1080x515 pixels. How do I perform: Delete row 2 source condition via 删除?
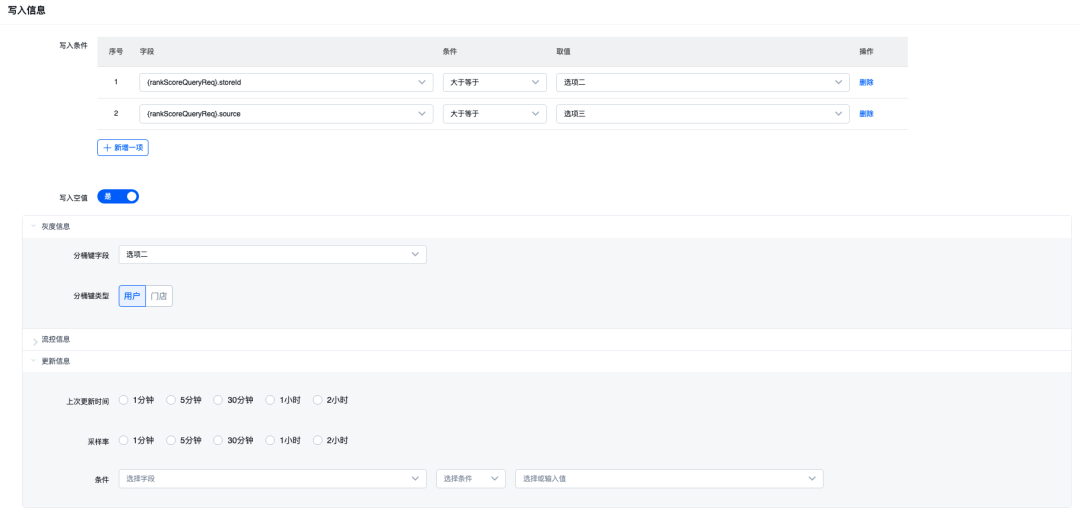(866, 114)
